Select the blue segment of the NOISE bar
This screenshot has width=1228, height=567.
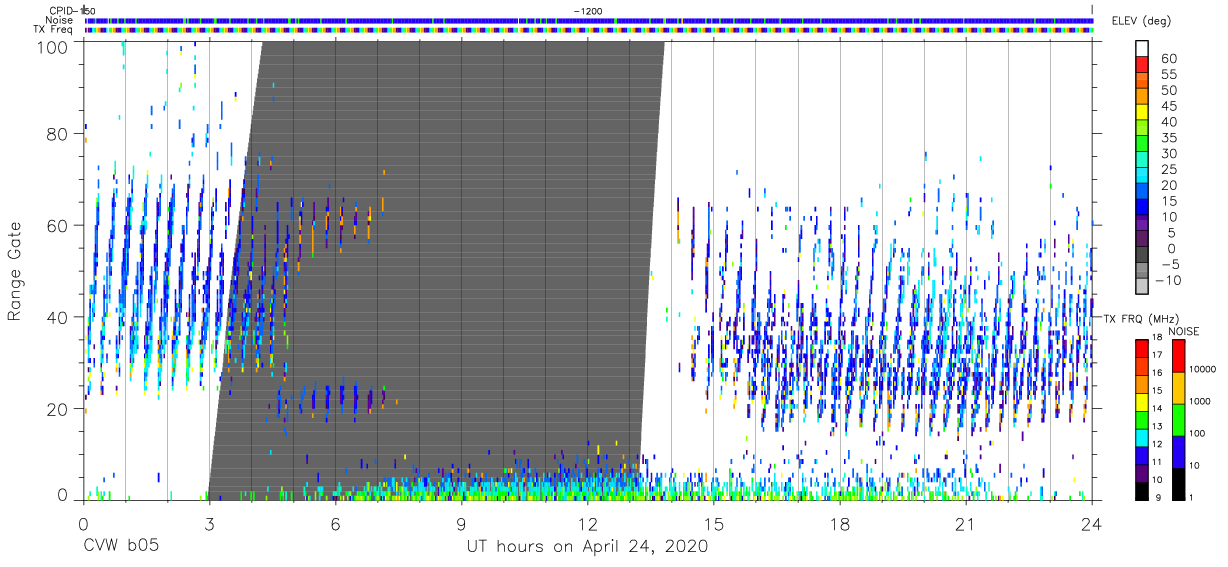(x=1178, y=451)
